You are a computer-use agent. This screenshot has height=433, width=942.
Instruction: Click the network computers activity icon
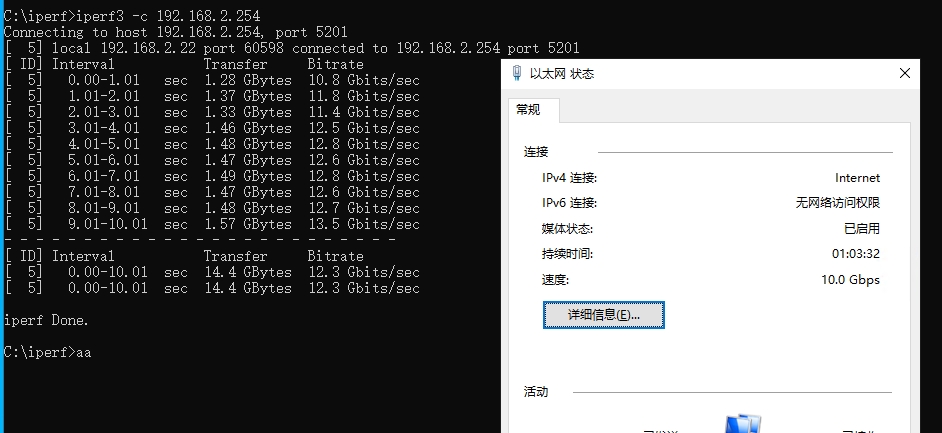coord(743,423)
